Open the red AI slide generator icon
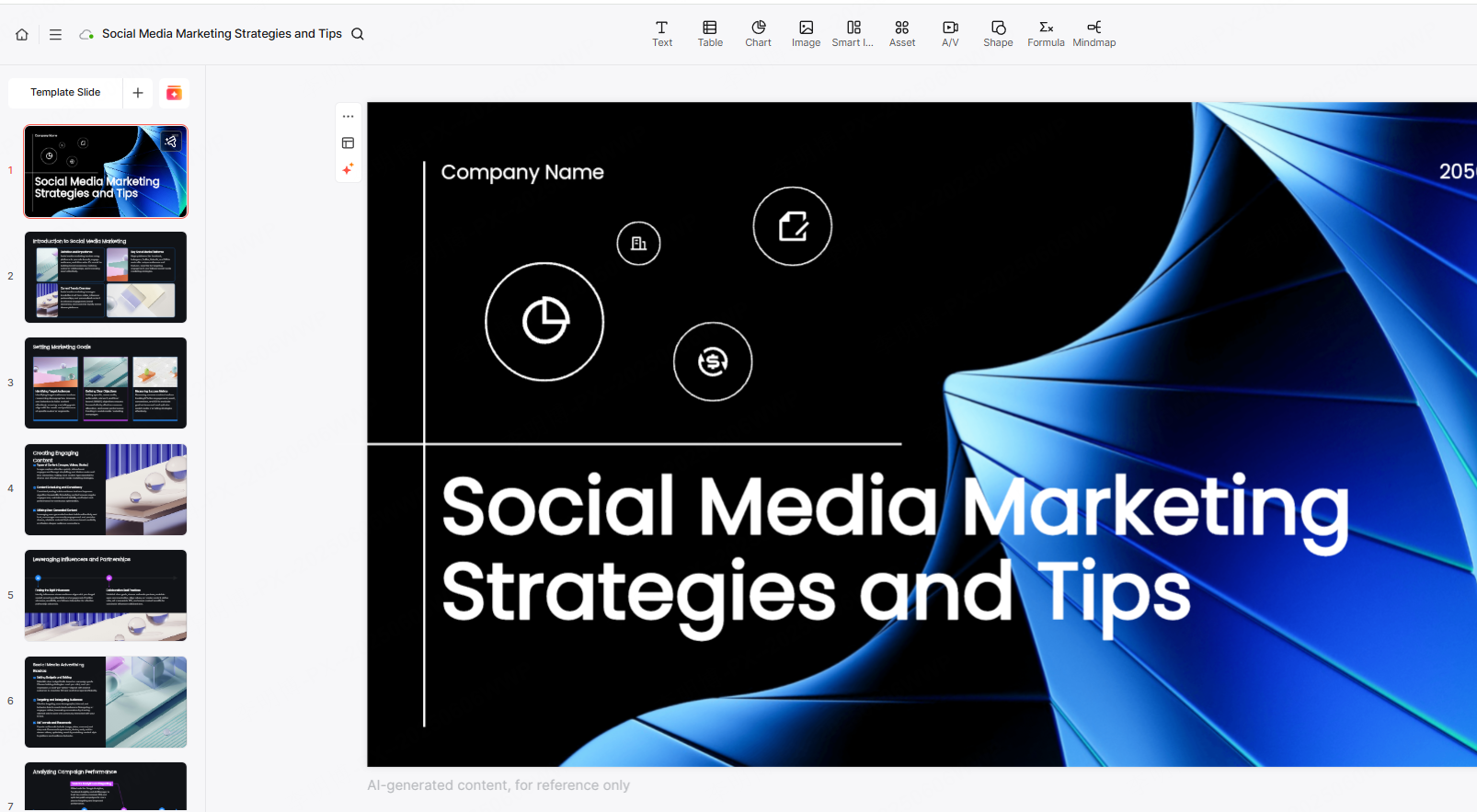Image resolution: width=1477 pixels, height=812 pixels. pyautogui.click(x=174, y=93)
